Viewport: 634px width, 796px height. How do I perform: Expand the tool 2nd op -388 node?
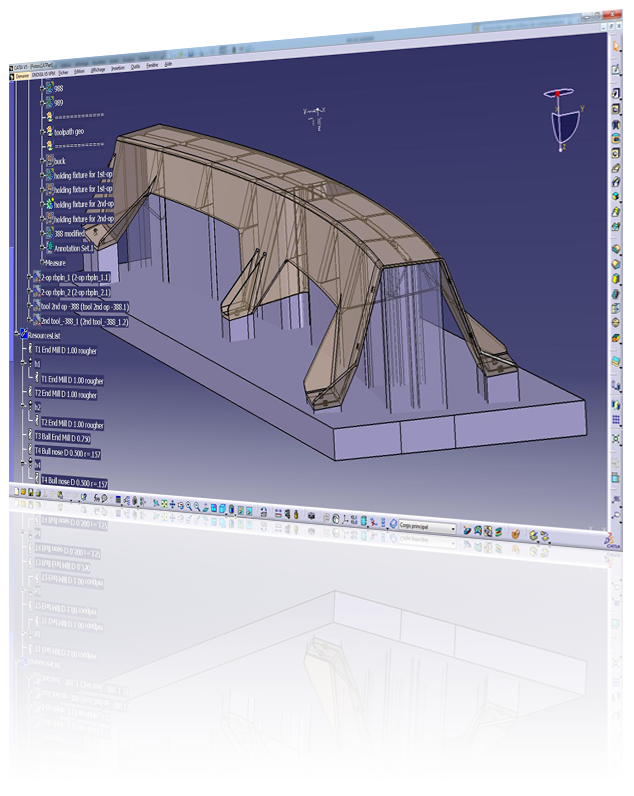[x=29, y=307]
